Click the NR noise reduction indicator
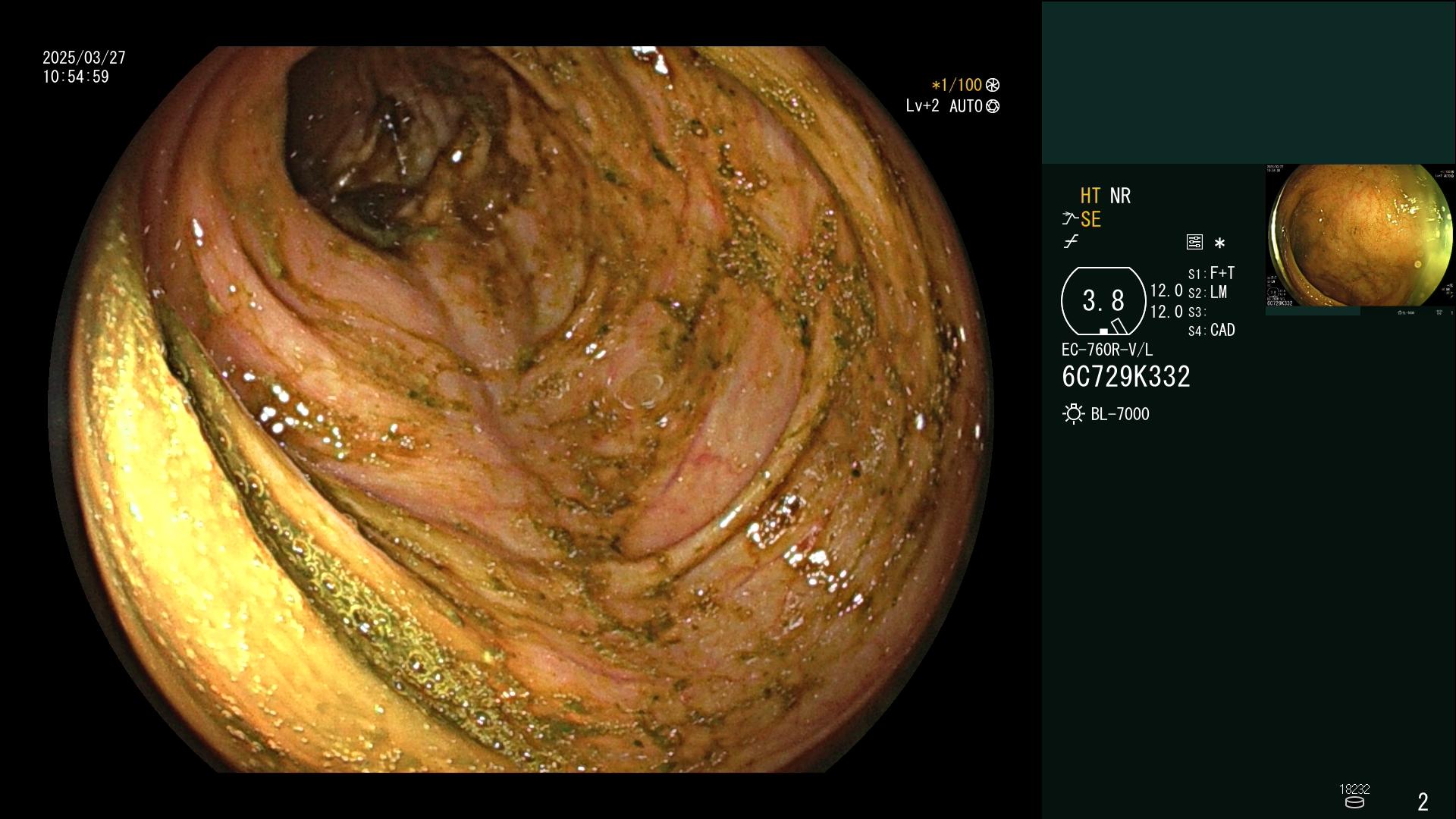This screenshot has height=819, width=1456. pos(1120,196)
